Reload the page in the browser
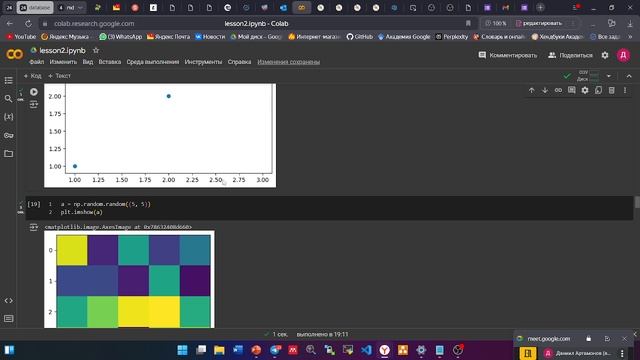Image resolution: width=640 pixels, height=360 pixels. (28, 24)
